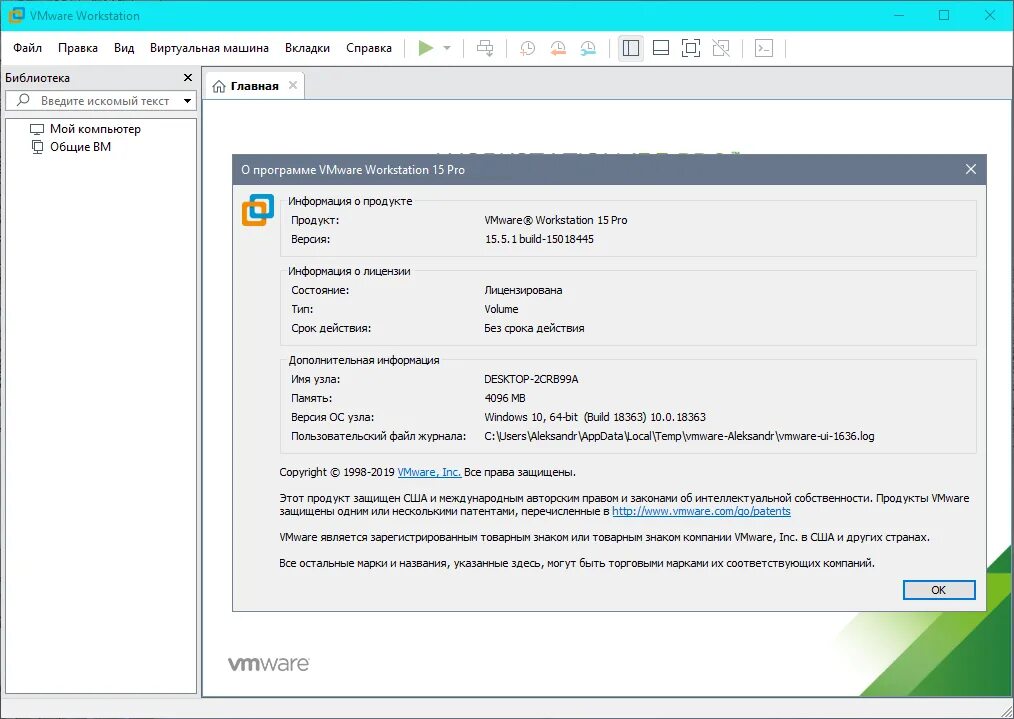Click license type value Volume

pos(501,309)
